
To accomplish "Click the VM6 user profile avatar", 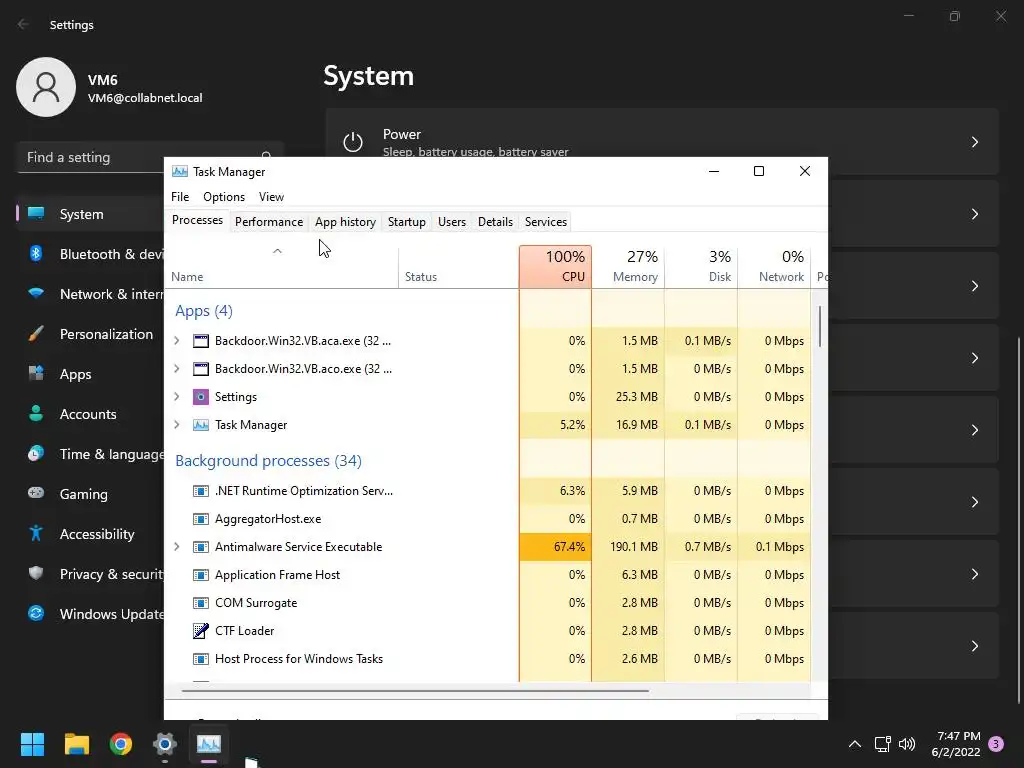I will [46, 87].
